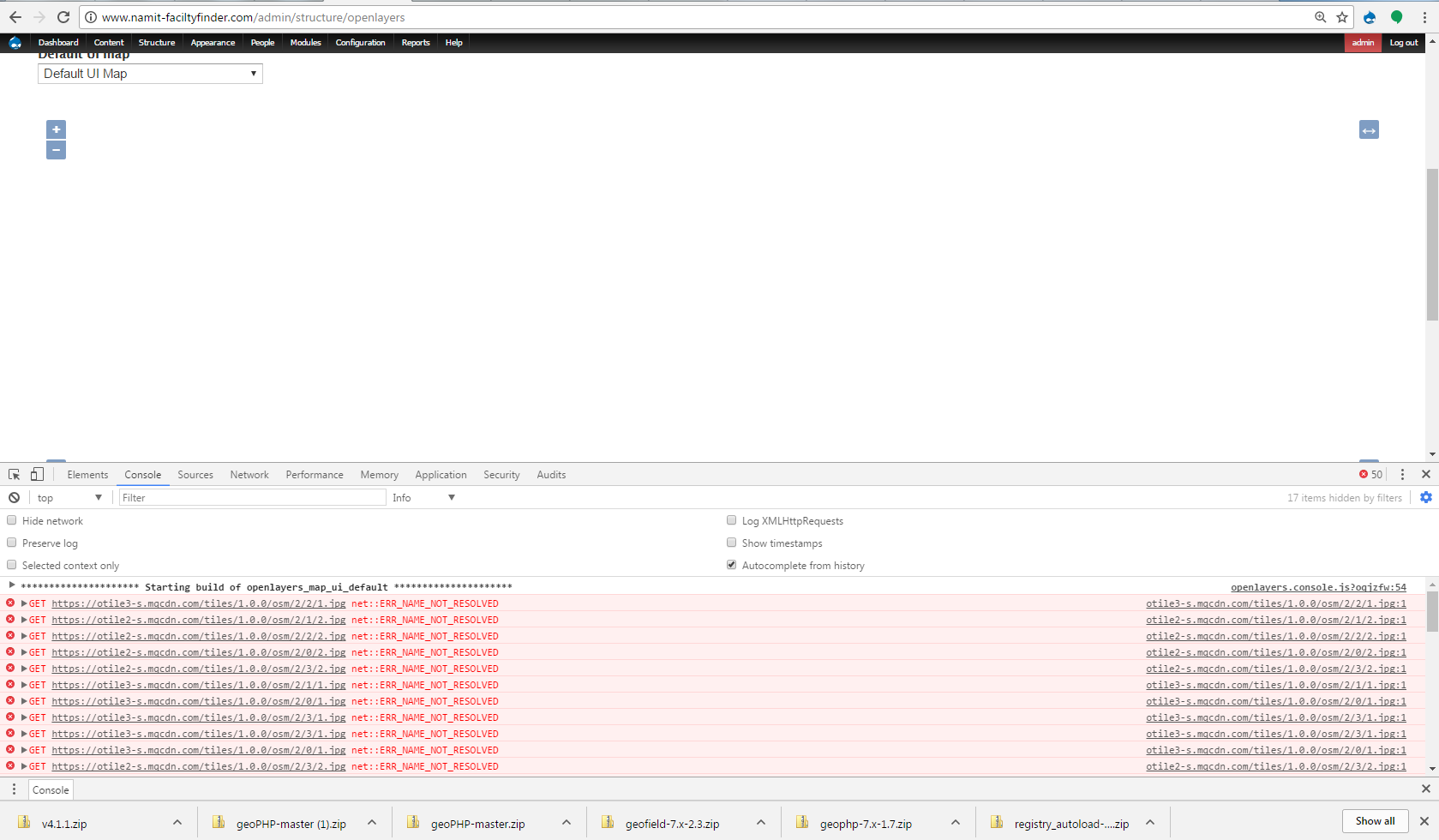Toggle the device toolbar icon
The width and height of the screenshot is (1439, 840).
pyautogui.click(x=37, y=475)
